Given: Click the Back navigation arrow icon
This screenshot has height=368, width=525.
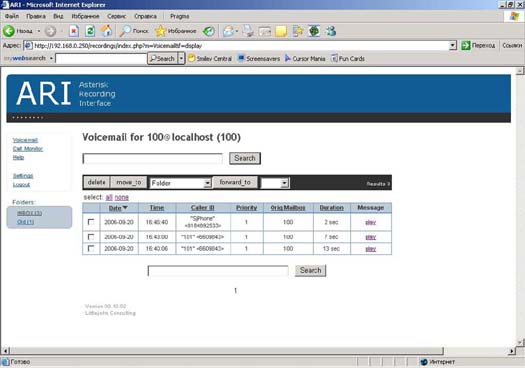Looking at the screenshot, I should (x=9, y=31).
